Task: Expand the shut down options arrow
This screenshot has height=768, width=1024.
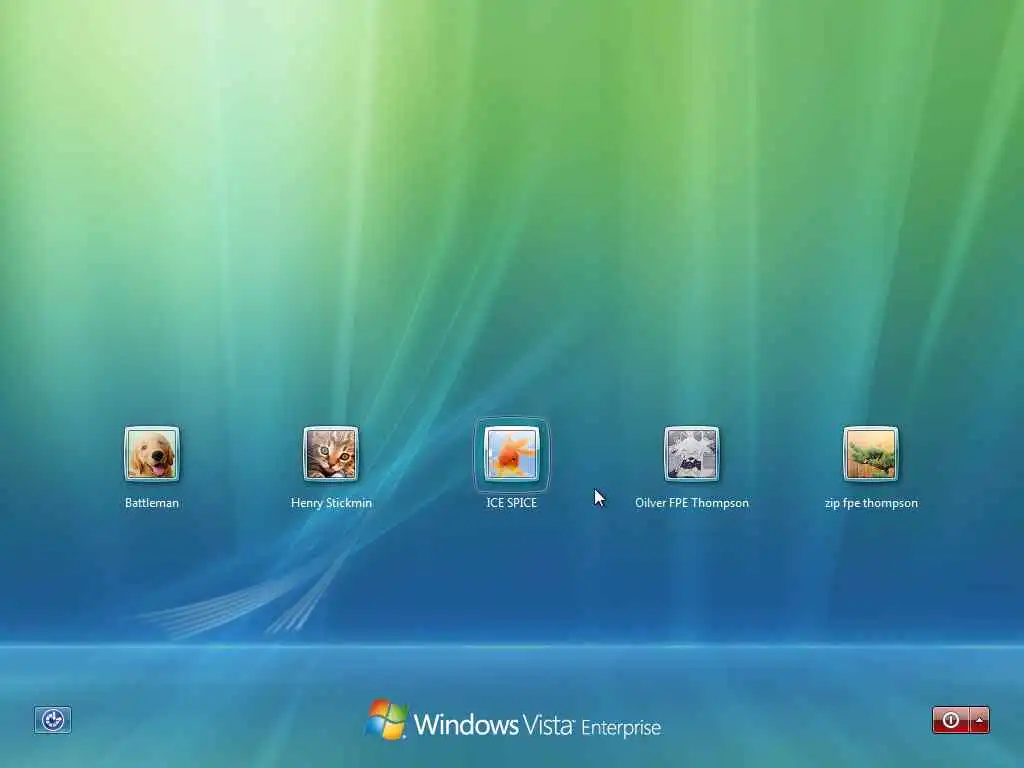Action: coord(980,720)
